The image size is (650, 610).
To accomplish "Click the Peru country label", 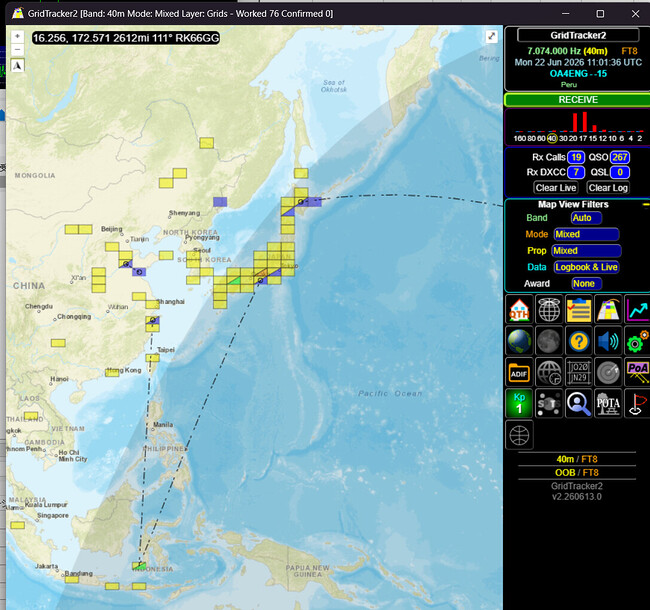I will coord(569,85).
